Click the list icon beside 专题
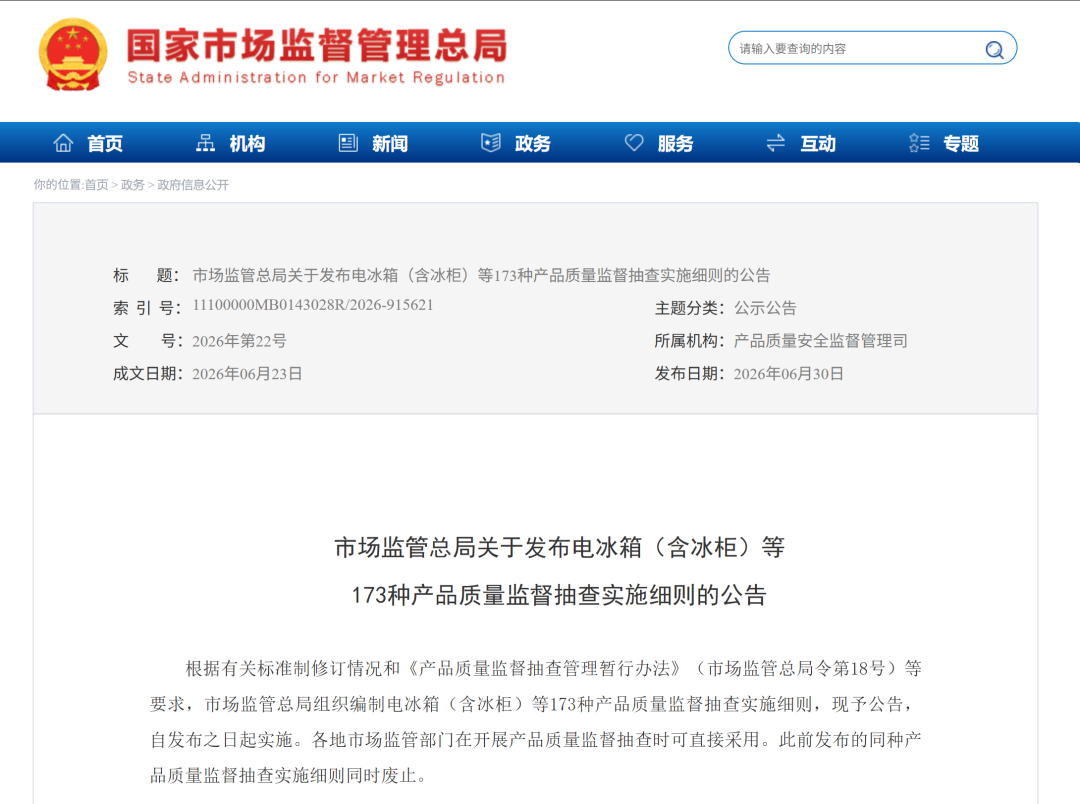This screenshot has width=1080, height=804. (919, 143)
